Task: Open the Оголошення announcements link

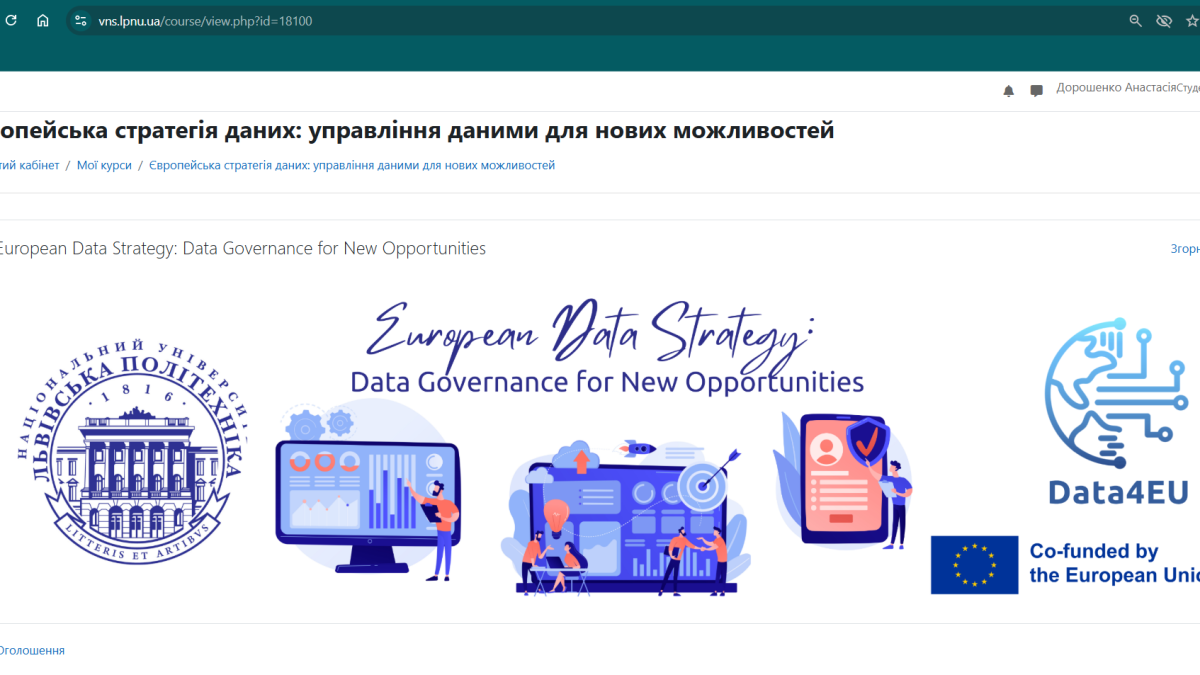Action: (x=32, y=650)
